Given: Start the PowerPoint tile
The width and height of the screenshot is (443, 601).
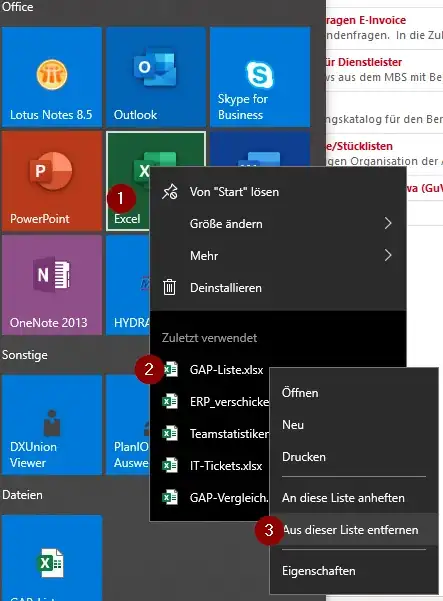Looking at the screenshot, I should (52, 181).
